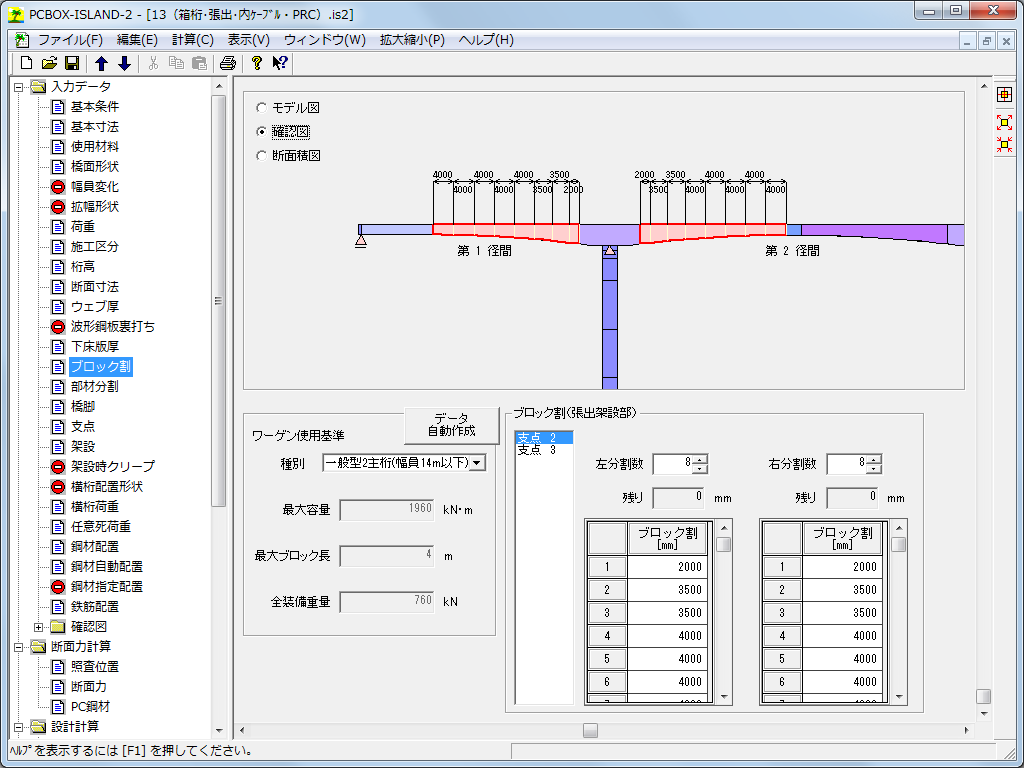Select the モデル図 radio button
This screenshot has width=1024, height=768.
pyautogui.click(x=263, y=107)
